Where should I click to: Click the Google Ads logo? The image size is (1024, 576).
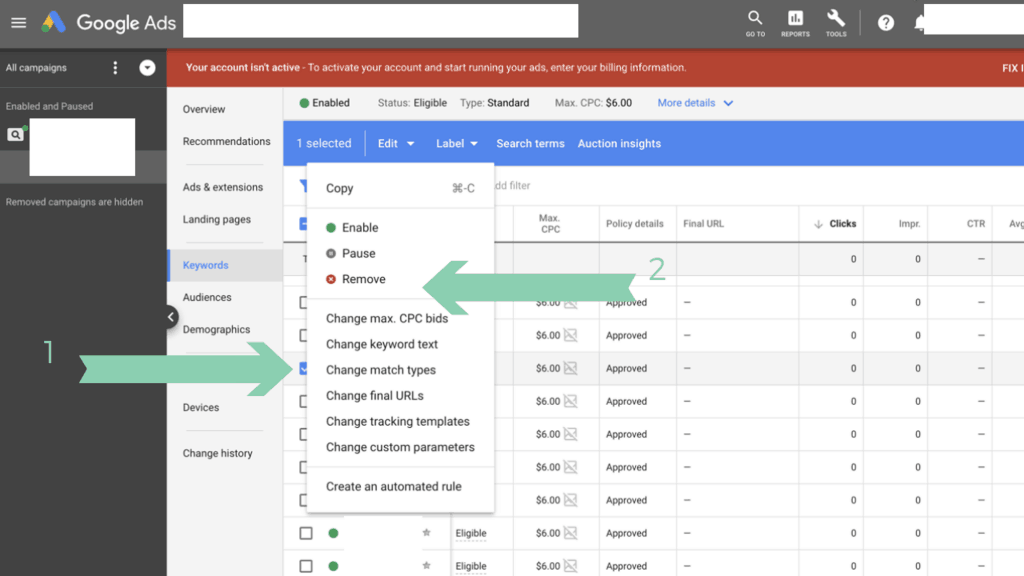pos(108,22)
